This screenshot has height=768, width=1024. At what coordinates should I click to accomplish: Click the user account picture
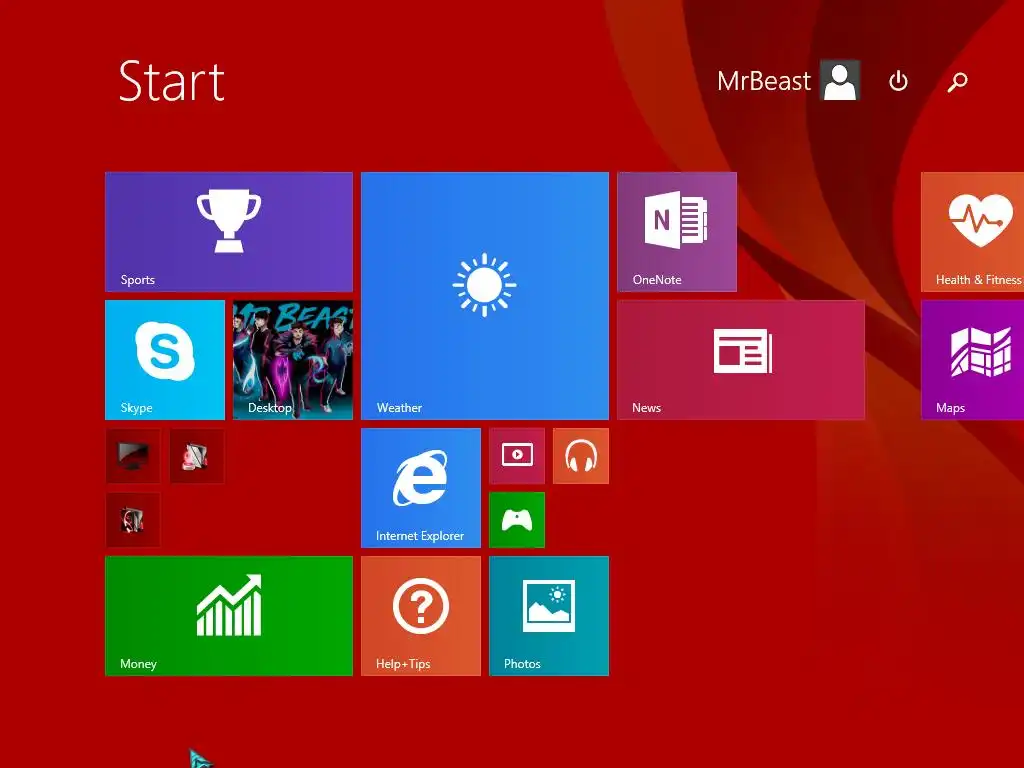coord(840,81)
